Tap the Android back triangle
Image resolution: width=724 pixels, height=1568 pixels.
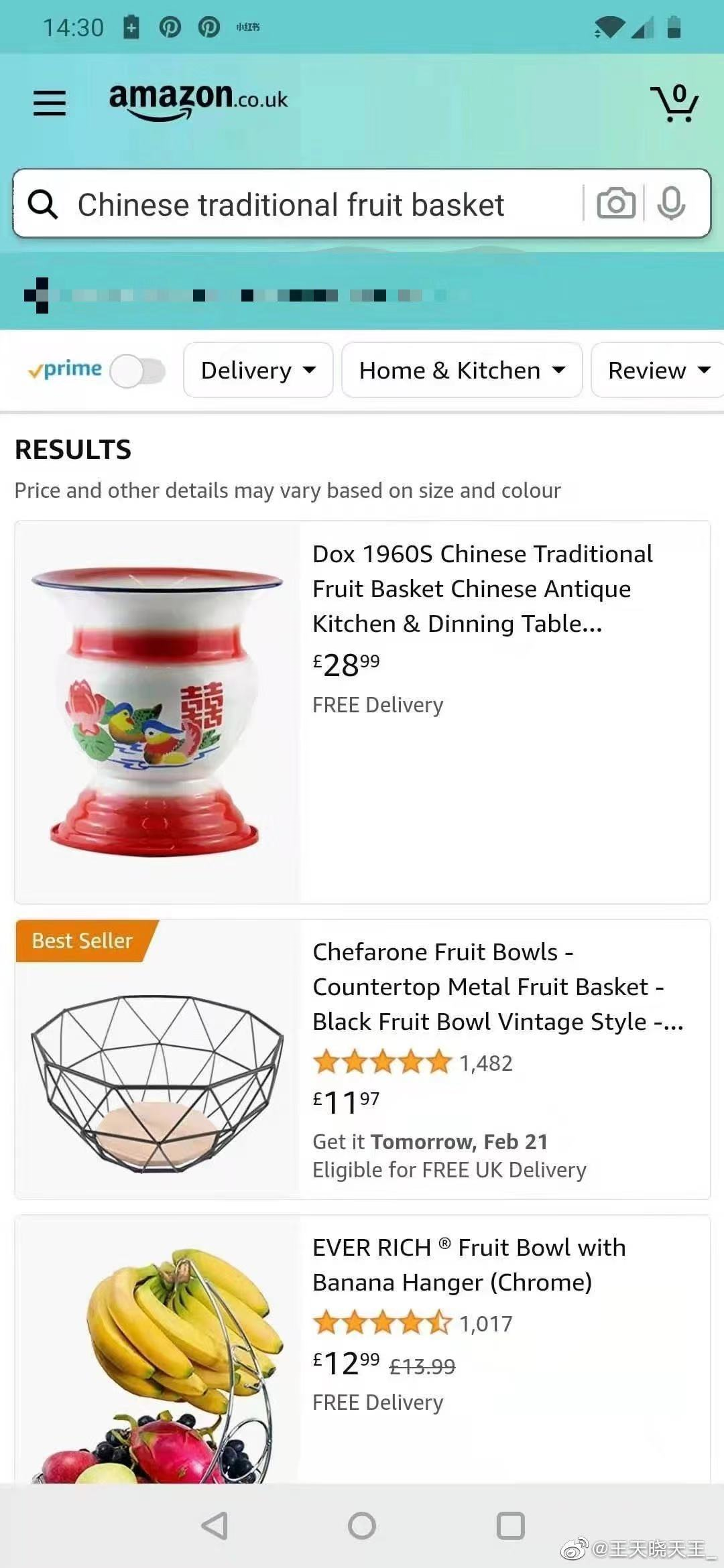click(x=215, y=1526)
